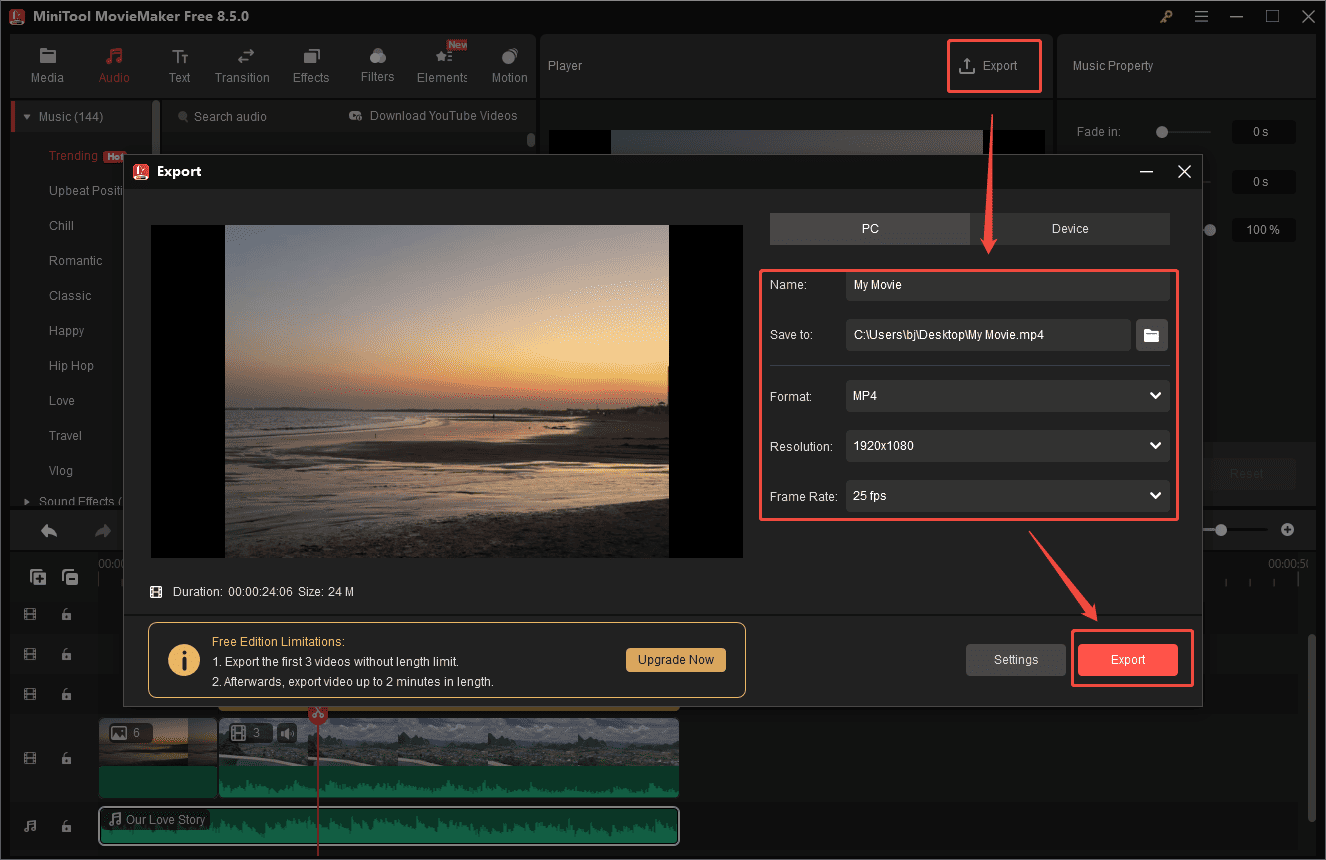The width and height of the screenshot is (1326, 860).
Task: Lock the top video track
Action: [x=66, y=614]
